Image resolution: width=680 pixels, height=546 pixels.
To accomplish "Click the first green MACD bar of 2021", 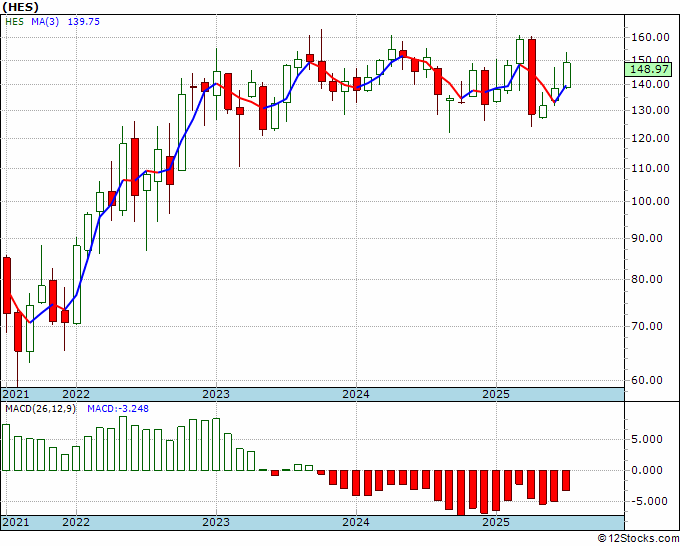I will click(x=6, y=448).
